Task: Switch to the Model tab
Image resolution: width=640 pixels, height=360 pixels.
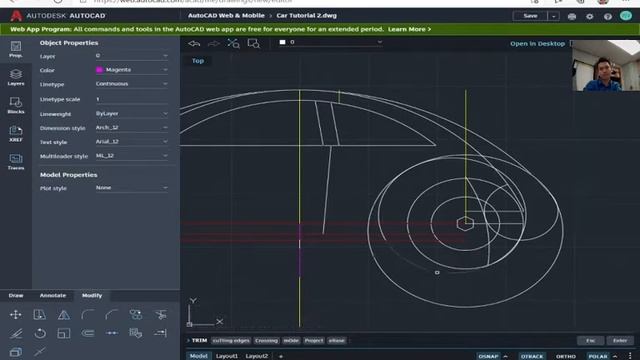Action: 198,356
